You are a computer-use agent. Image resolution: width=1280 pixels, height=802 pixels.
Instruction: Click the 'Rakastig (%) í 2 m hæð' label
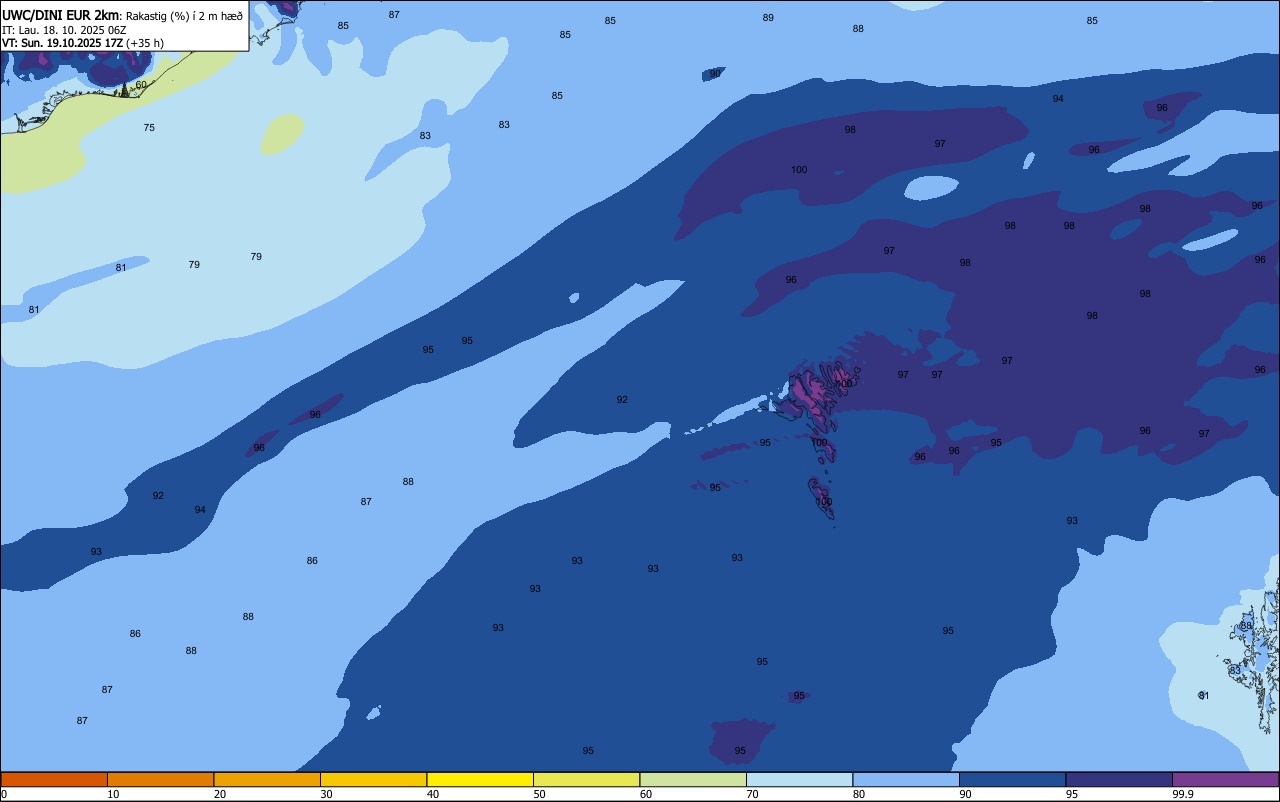184,16
